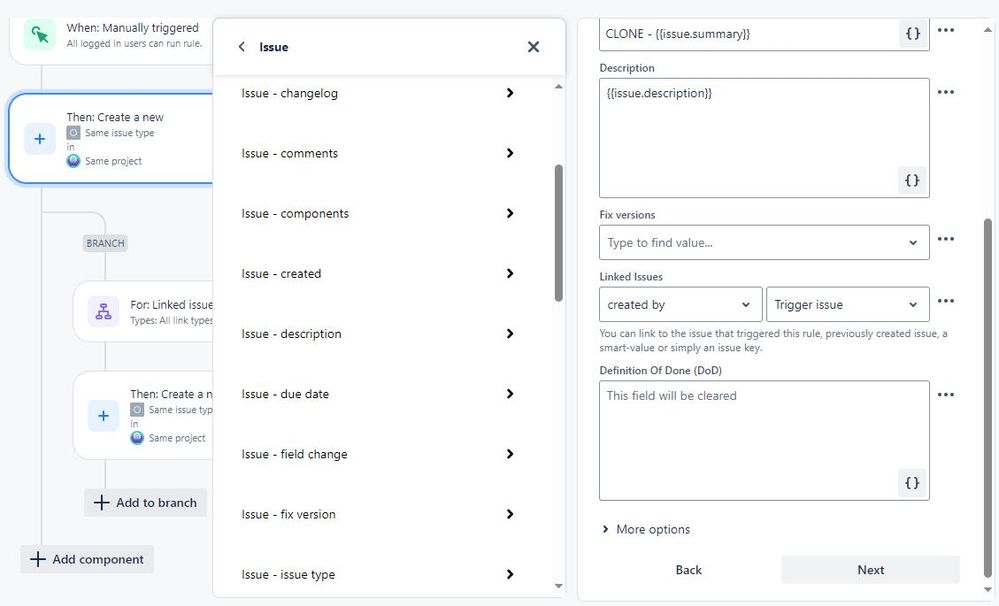
Task: Expand More options section
Action: pos(646,530)
